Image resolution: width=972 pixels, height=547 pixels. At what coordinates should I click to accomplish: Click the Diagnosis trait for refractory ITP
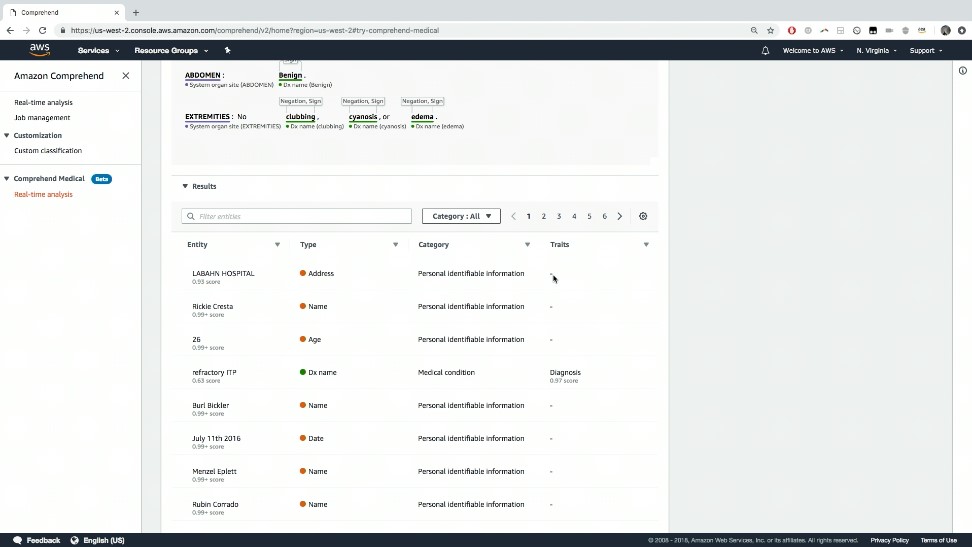pyautogui.click(x=565, y=373)
